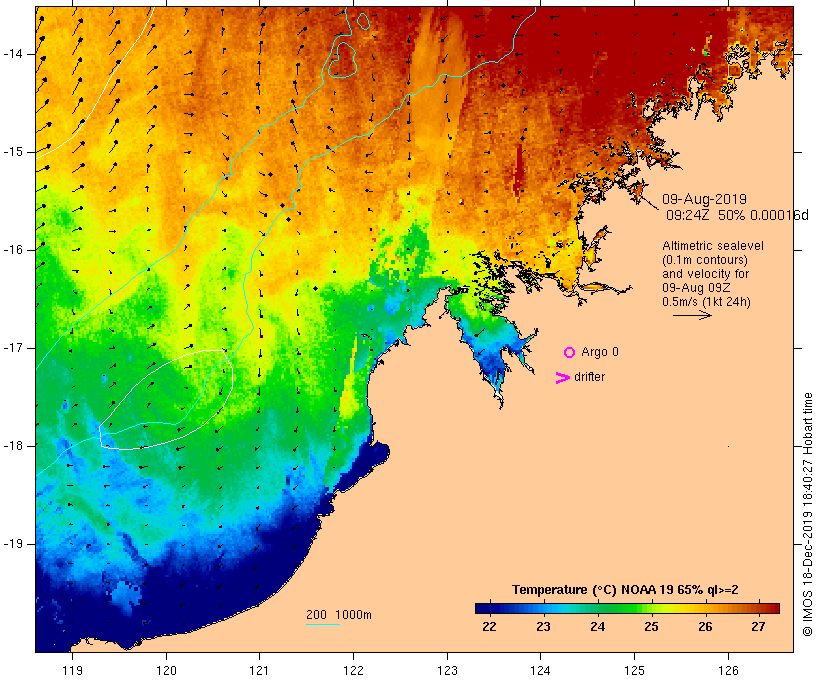Click the latitude axis label -15
This screenshot has width=820, height=680.
point(12,152)
